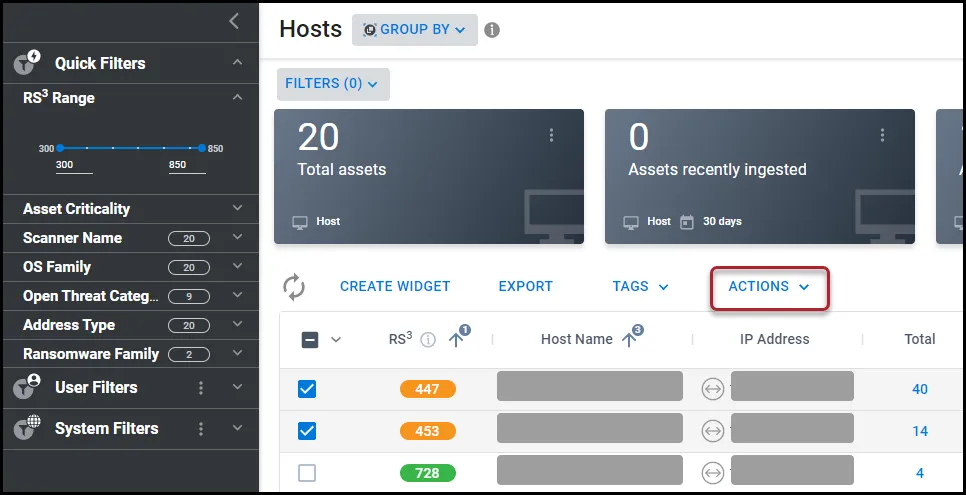
Task: Click the 728 RS³ score badge
Action: click(x=428, y=473)
